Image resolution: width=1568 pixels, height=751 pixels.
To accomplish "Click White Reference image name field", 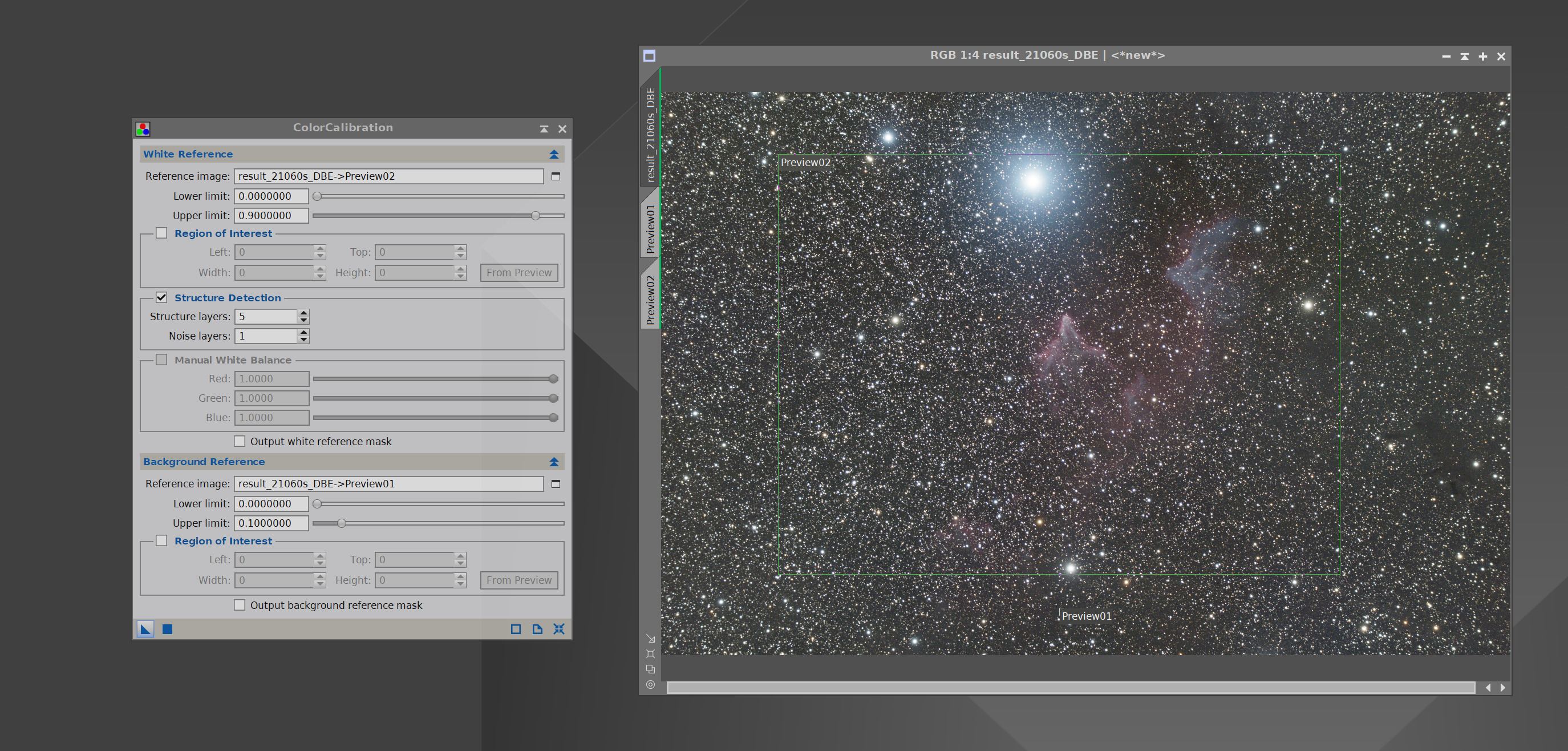I will click(388, 176).
